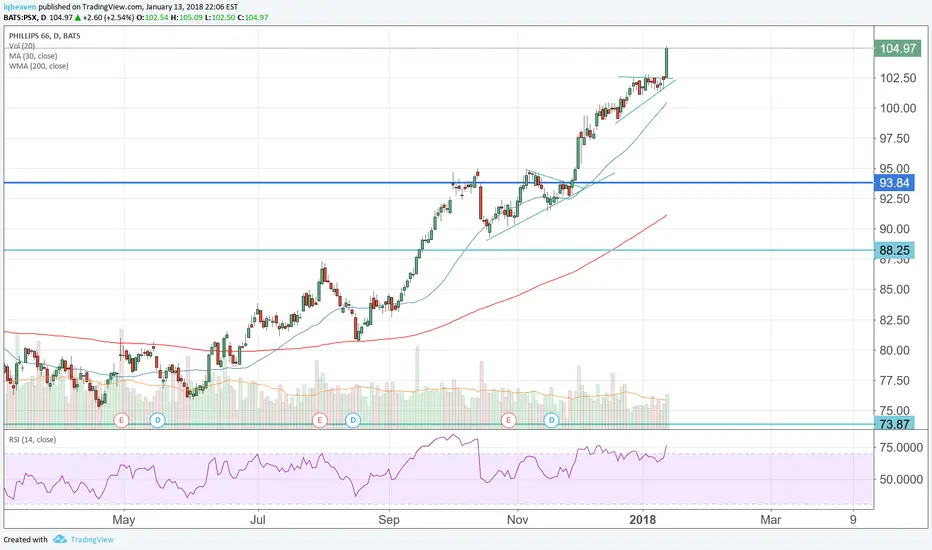932x550 pixels.
Task: Click the 75.0000 RSI axis label
Action: coord(901,447)
